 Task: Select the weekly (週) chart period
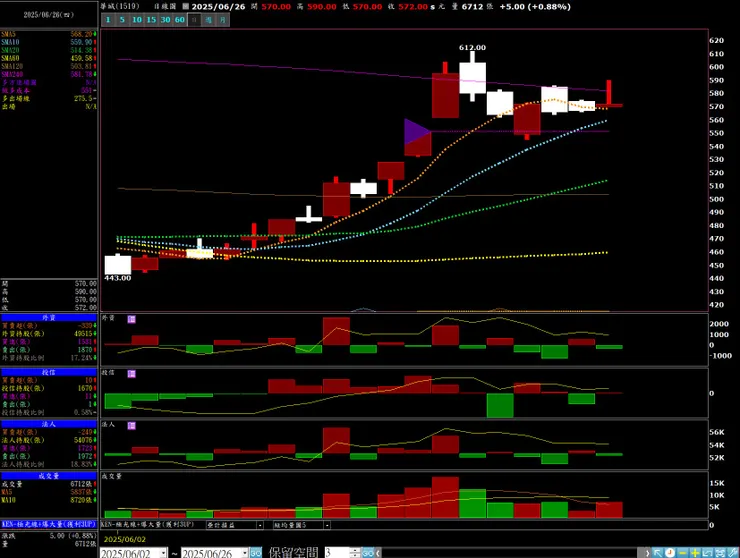tap(209, 20)
